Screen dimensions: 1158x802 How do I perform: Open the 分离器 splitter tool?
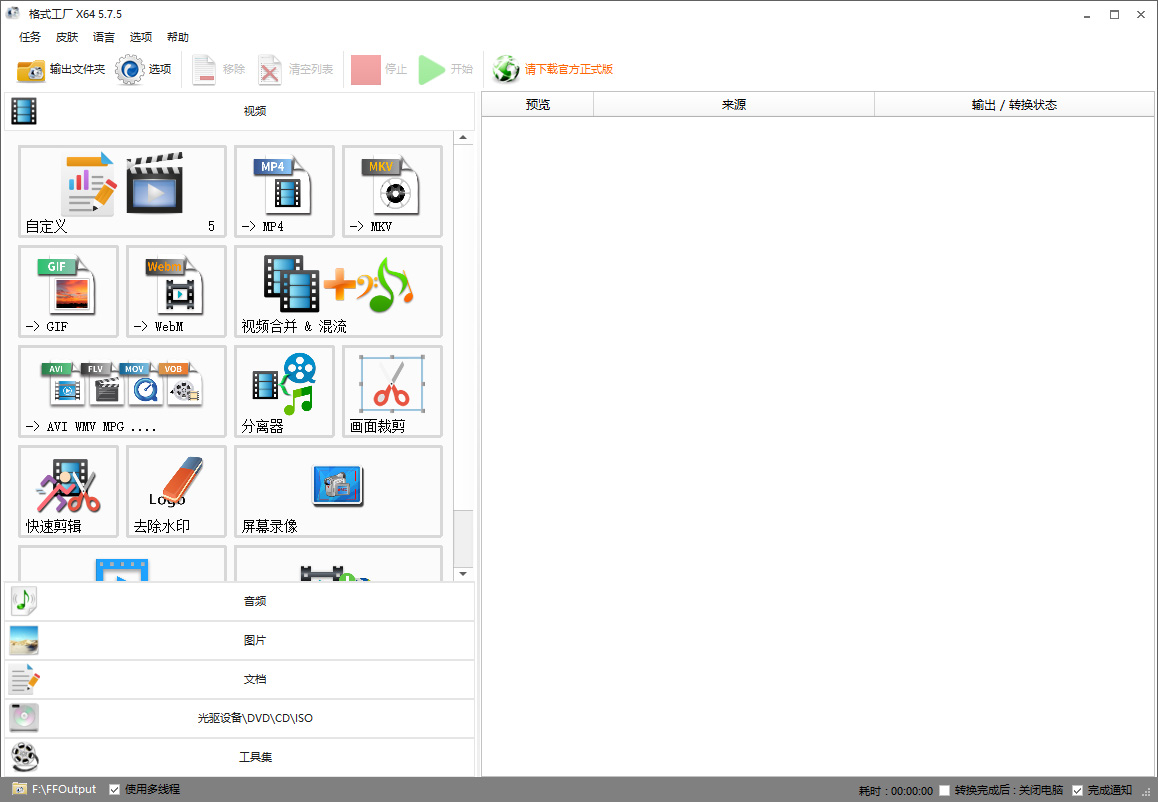point(284,391)
